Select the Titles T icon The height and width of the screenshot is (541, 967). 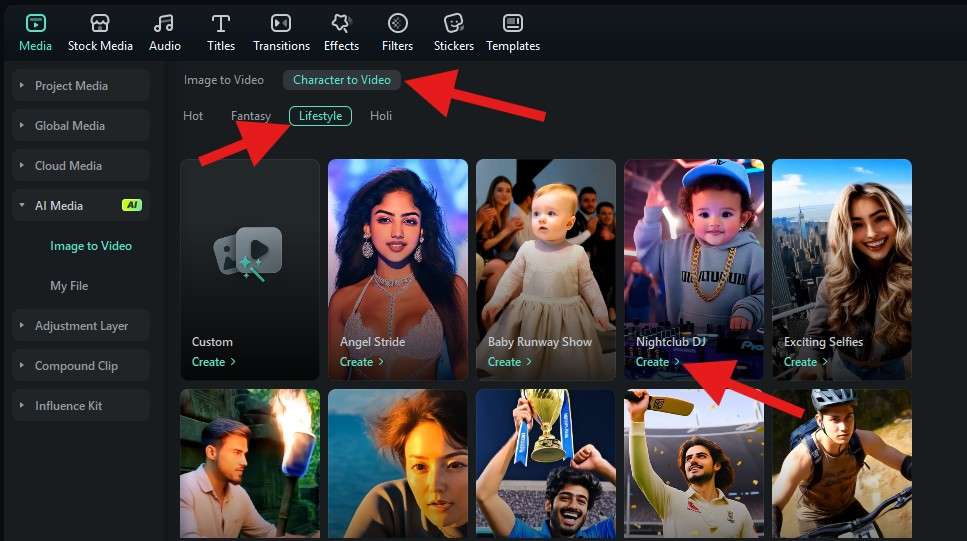(221, 23)
